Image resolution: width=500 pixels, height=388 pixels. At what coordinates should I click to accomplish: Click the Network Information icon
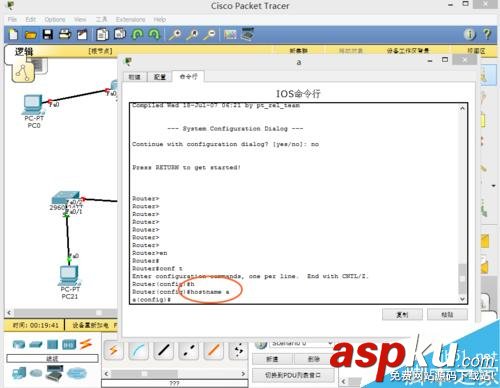pyautogui.click(x=470, y=34)
